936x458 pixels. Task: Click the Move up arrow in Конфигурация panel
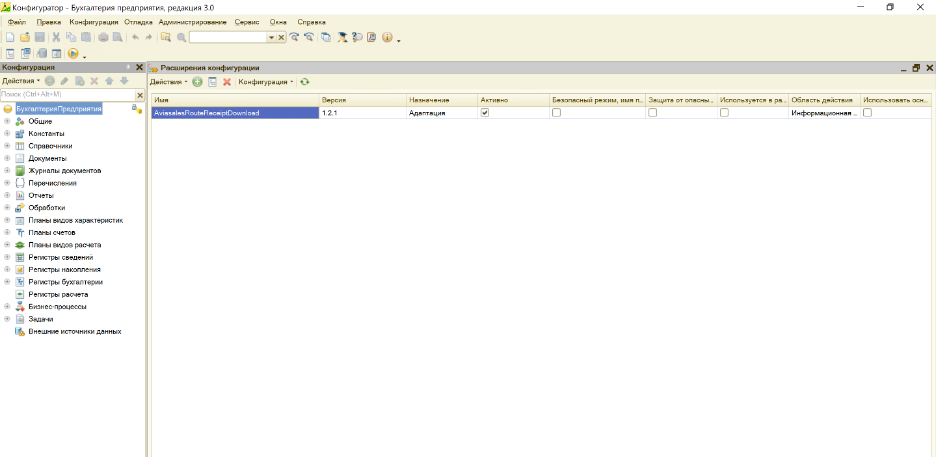pos(109,81)
